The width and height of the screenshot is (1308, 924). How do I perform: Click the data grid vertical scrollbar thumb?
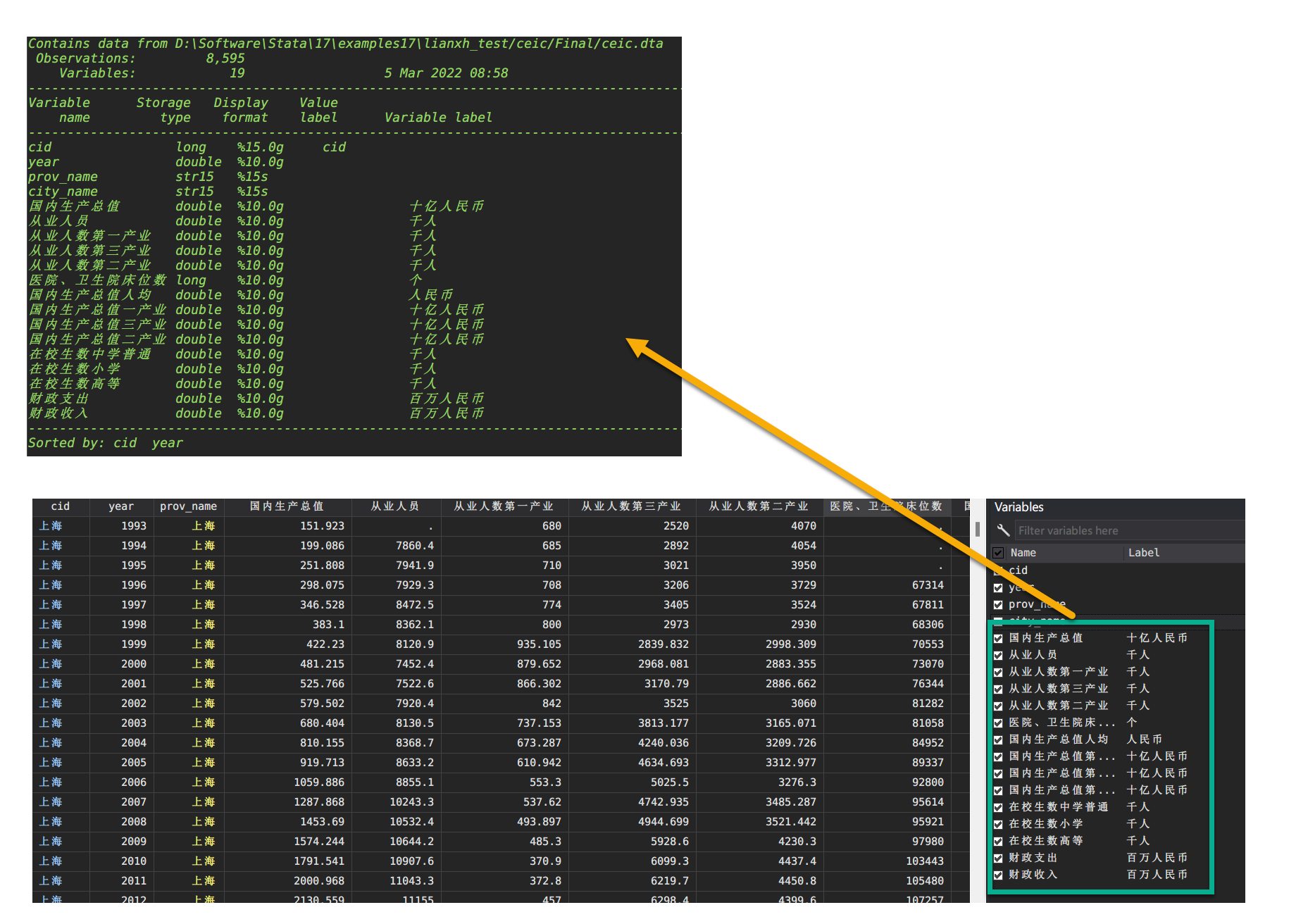click(x=978, y=529)
